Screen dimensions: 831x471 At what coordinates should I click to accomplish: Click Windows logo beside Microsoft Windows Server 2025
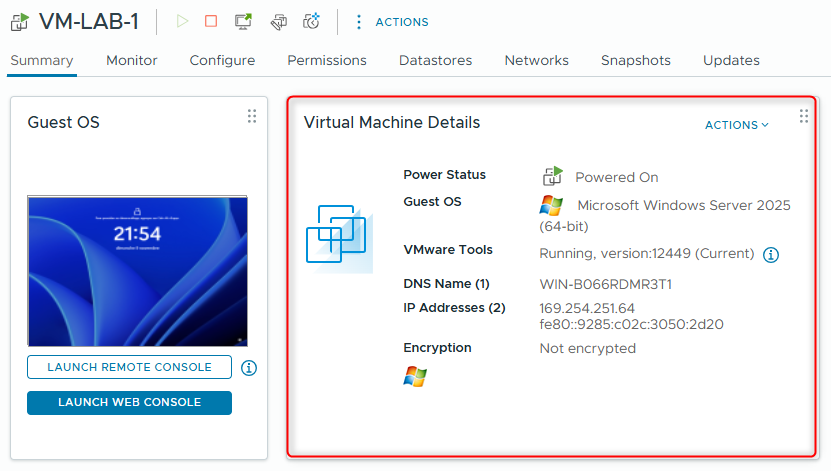pos(551,205)
